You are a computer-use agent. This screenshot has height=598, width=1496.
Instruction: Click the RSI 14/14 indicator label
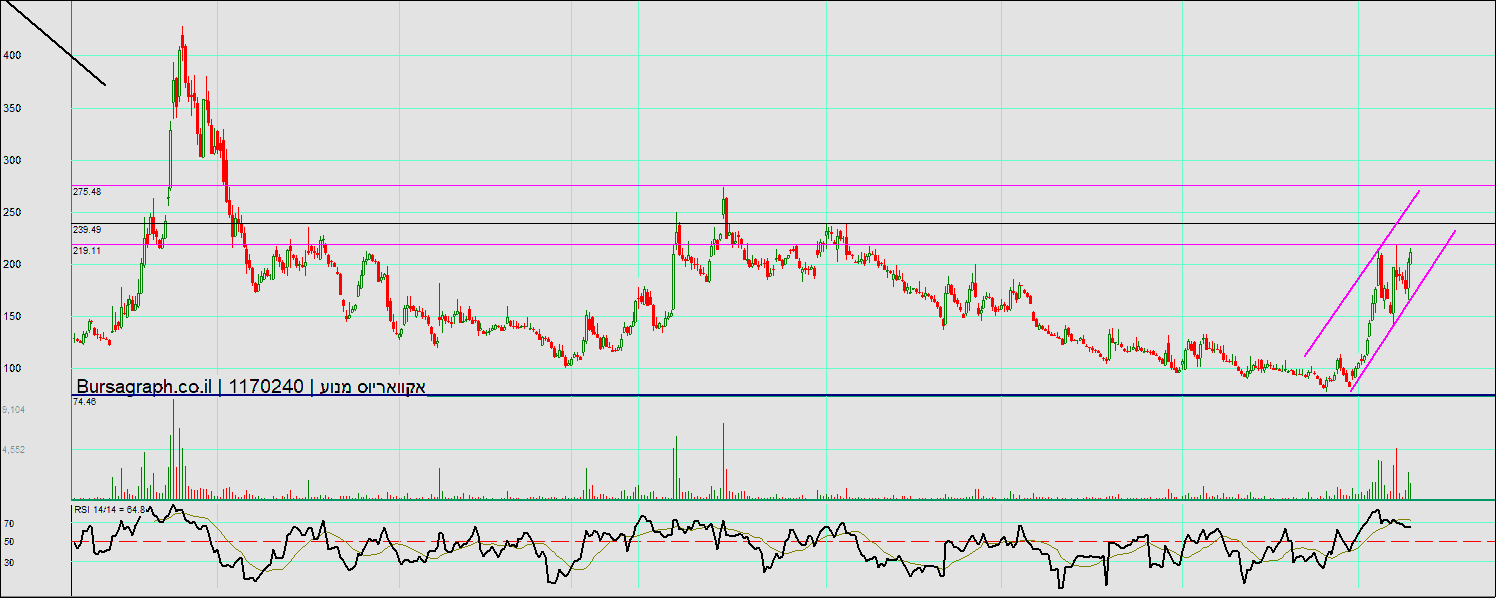coord(111,510)
